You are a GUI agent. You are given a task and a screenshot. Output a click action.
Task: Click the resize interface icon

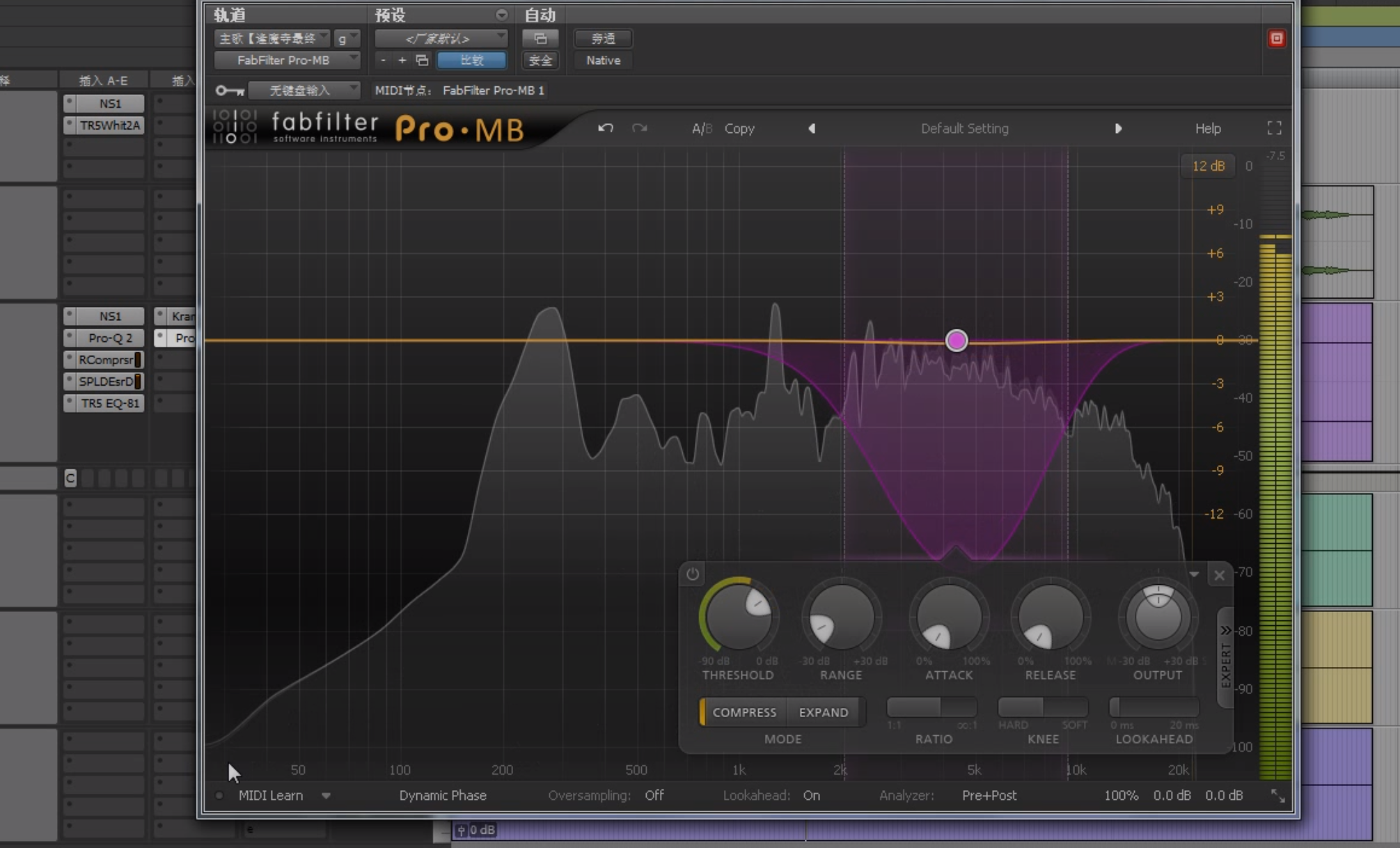(x=1278, y=796)
